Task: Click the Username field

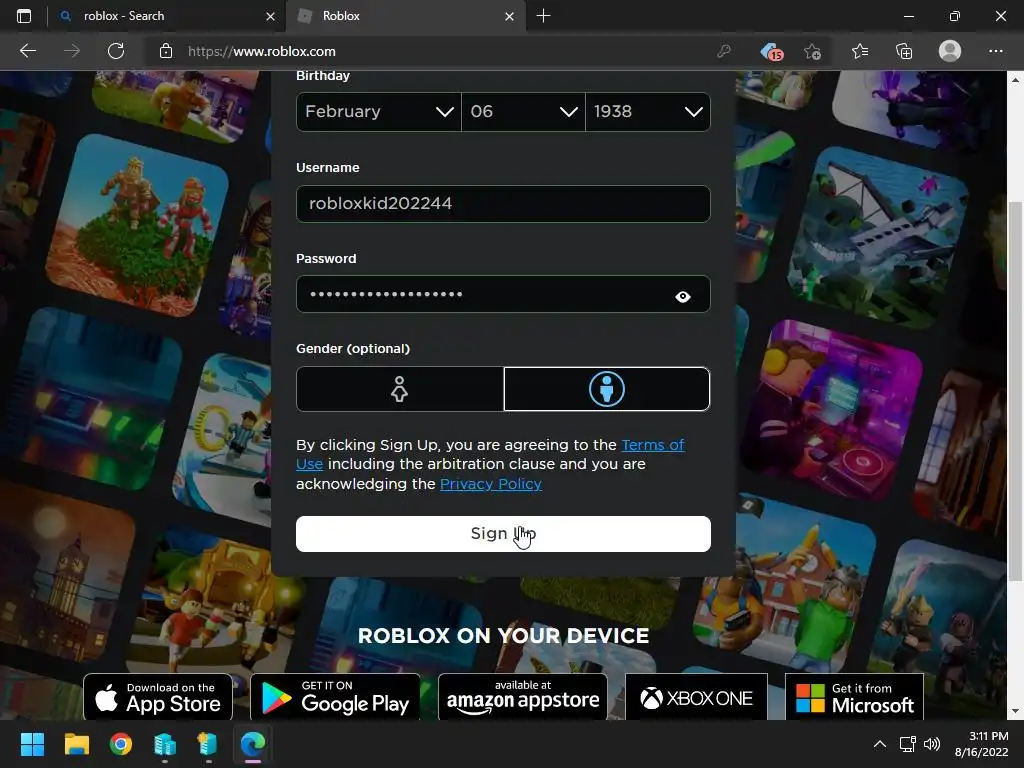Action: point(503,204)
